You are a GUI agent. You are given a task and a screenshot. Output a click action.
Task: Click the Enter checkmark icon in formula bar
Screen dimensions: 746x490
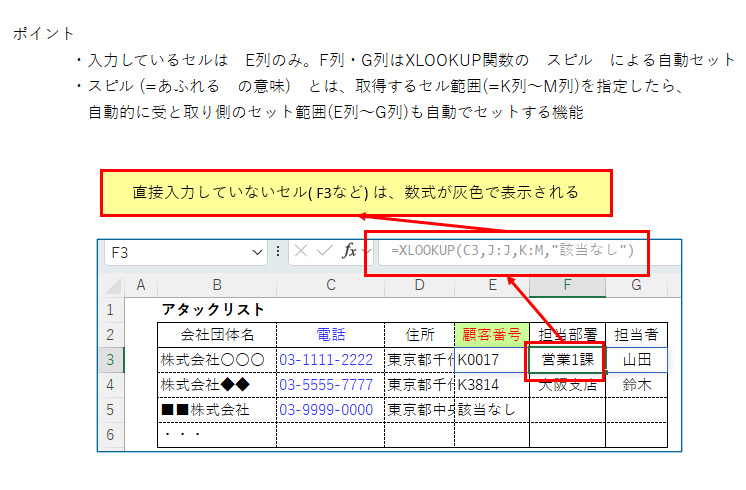(324, 251)
